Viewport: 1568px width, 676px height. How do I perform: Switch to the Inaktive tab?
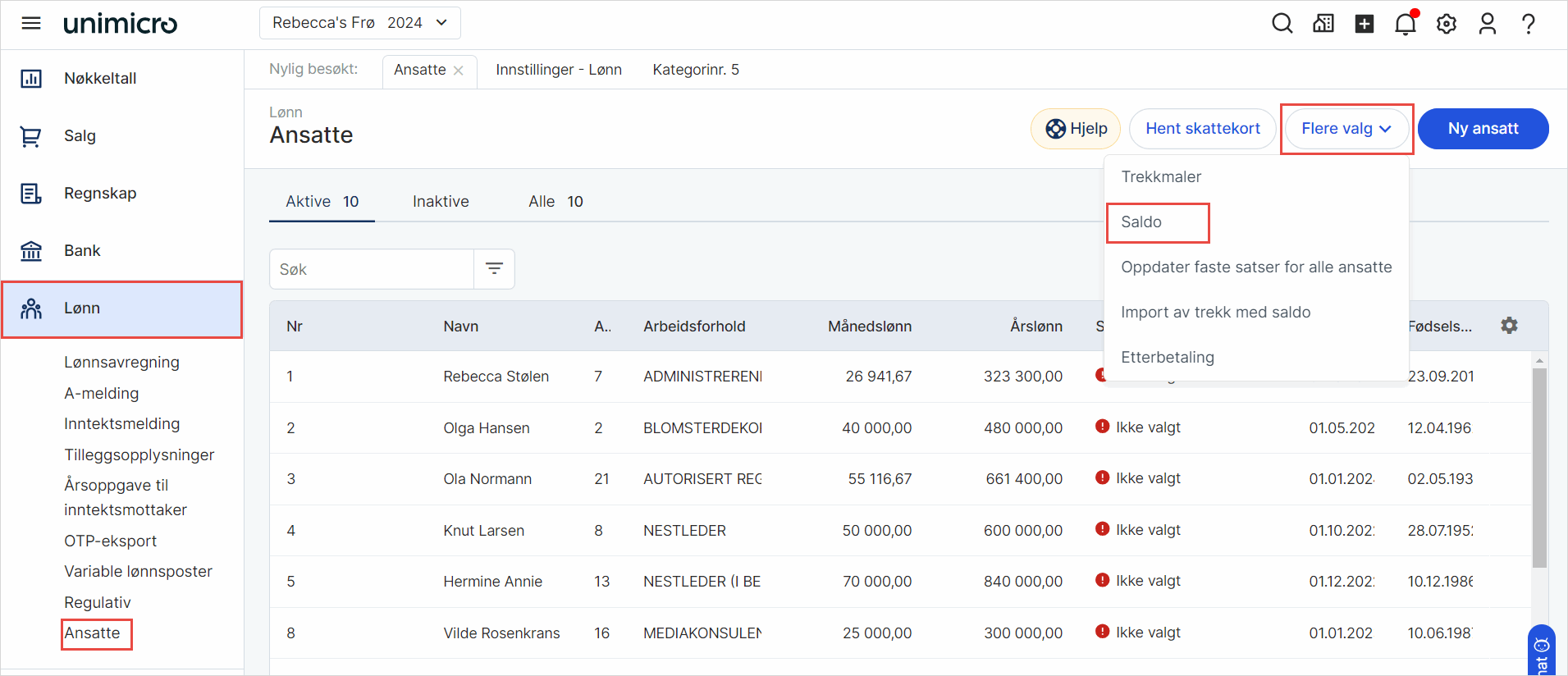[441, 202]
